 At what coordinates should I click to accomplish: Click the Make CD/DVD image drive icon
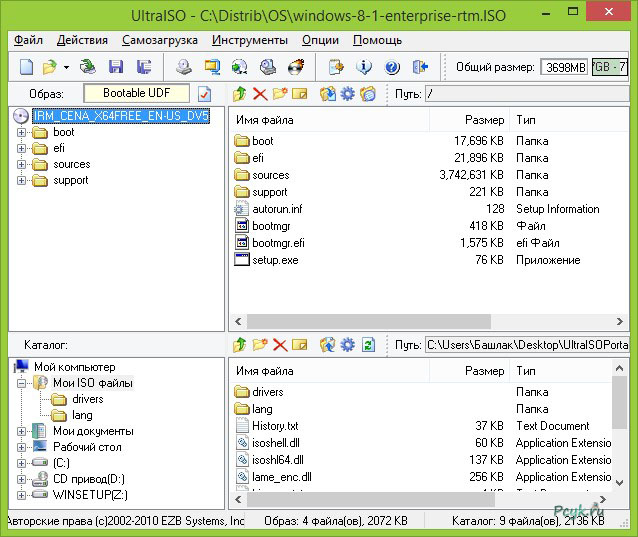184,68
